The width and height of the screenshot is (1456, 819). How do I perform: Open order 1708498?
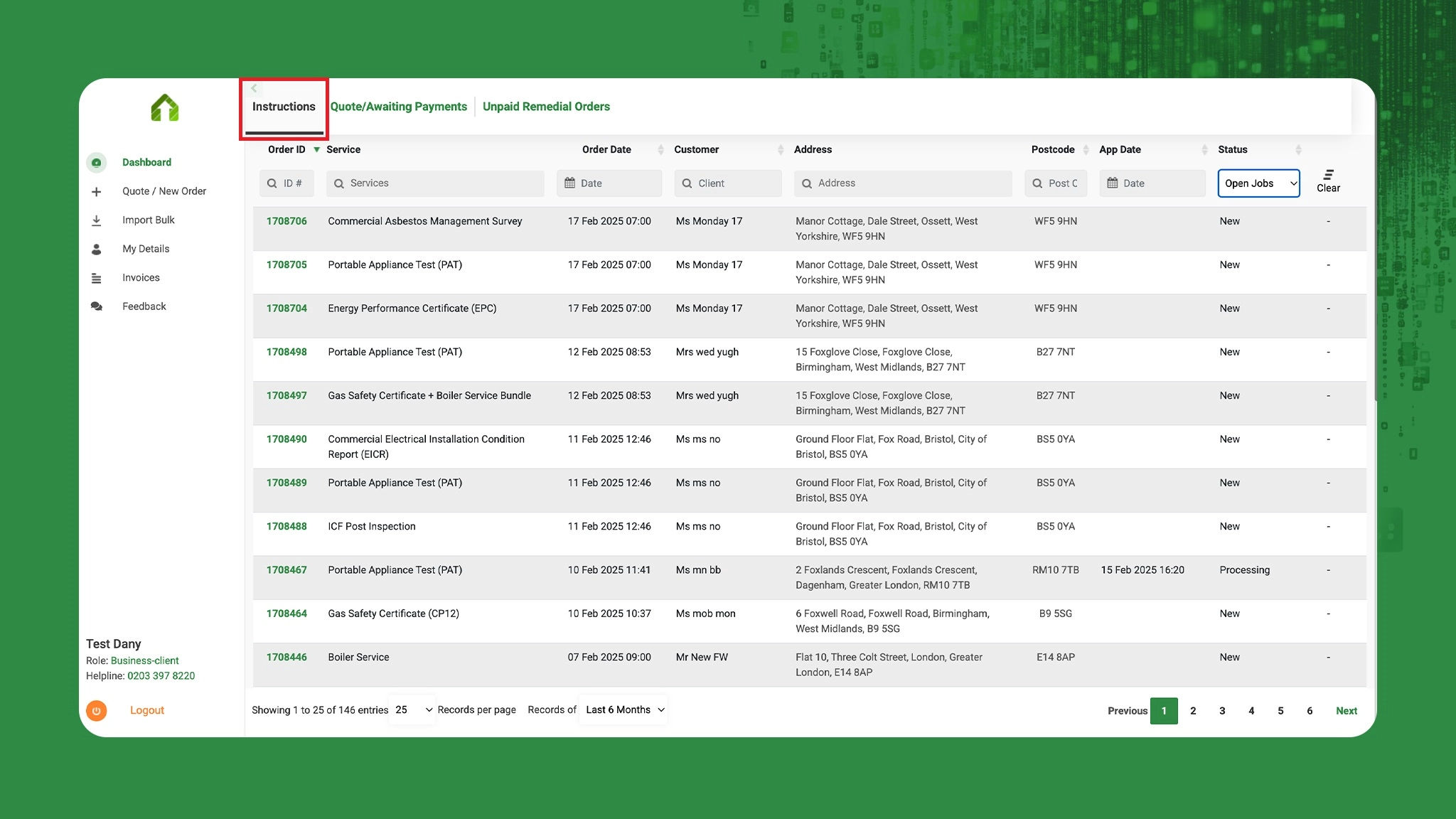click(287, 352)
